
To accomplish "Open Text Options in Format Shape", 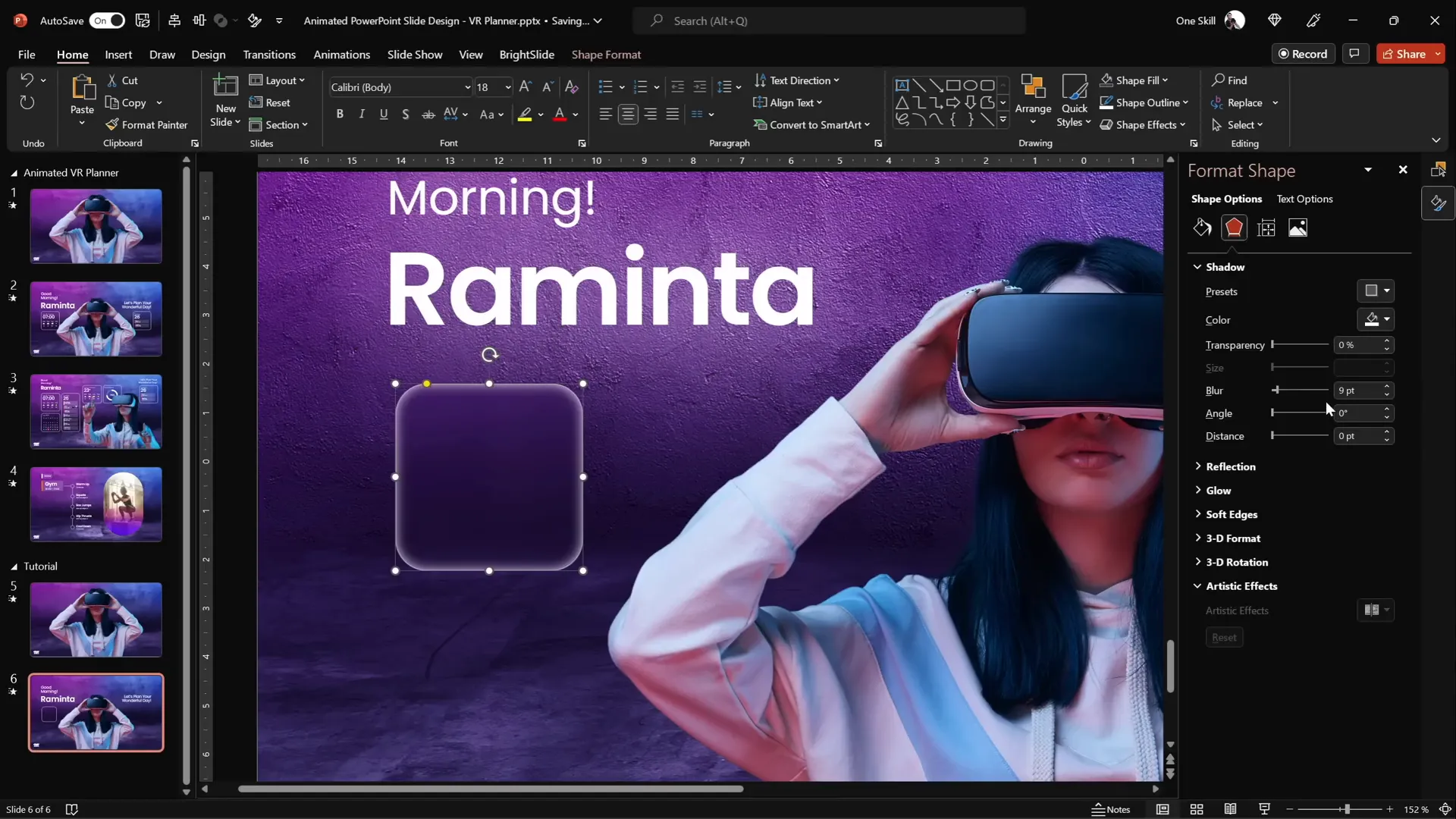I will (x=1306, y=199).
